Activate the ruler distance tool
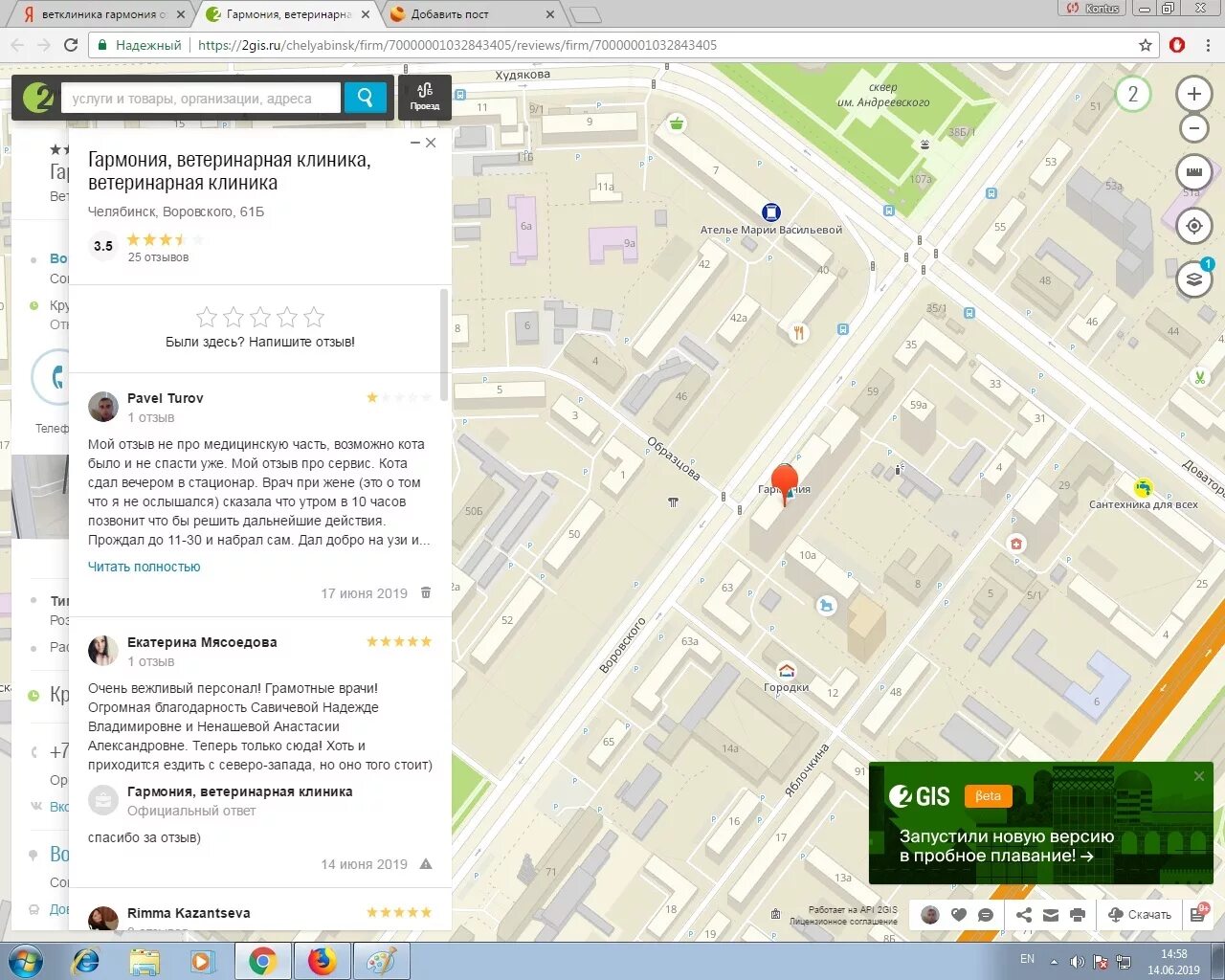This screenshot has height=980, width=1225. 1193,172
